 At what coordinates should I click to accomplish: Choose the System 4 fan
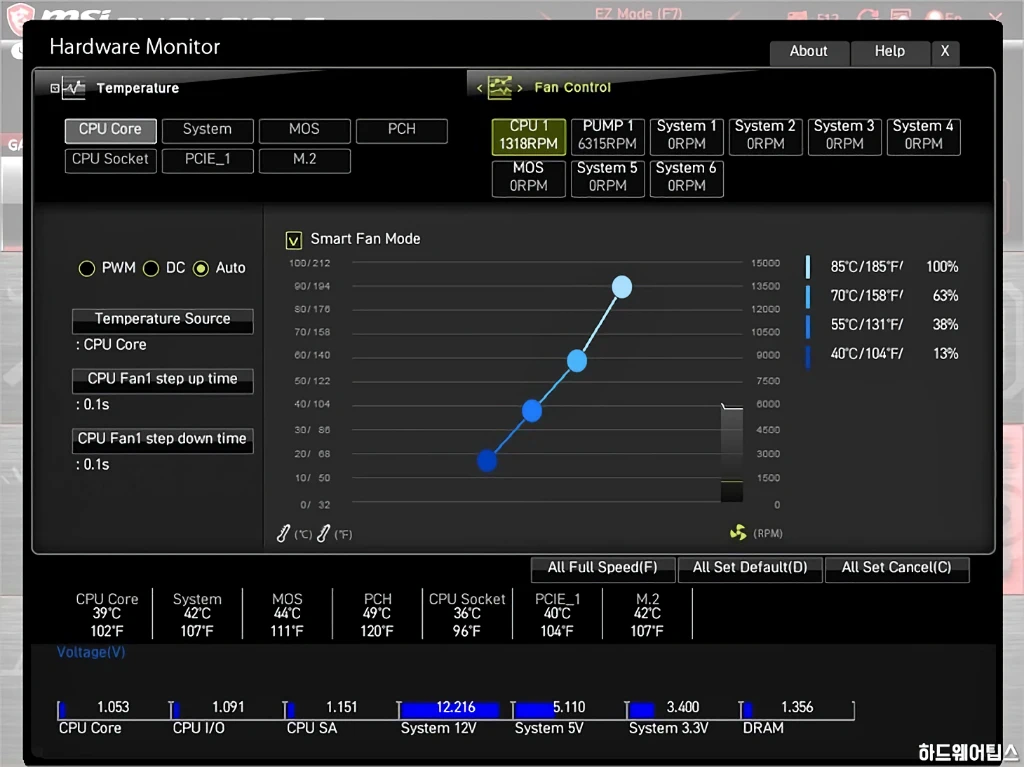923,136
